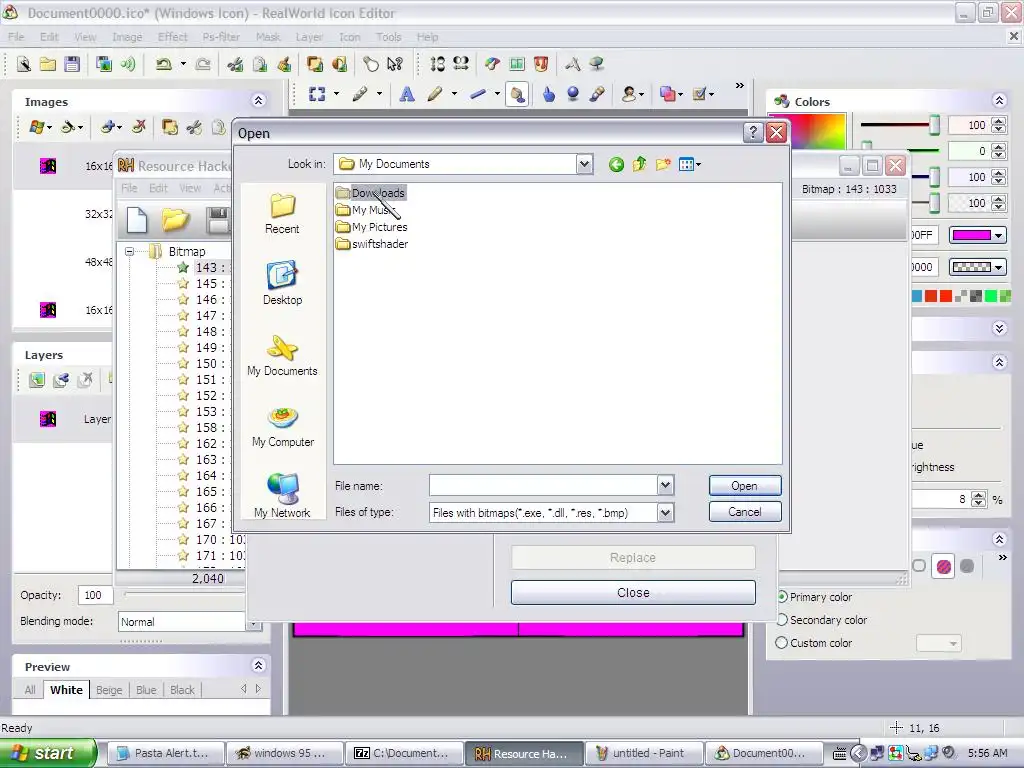1024x768 pixels.
Task: Click the Close button below dialog
Action: tap(633, 592)
